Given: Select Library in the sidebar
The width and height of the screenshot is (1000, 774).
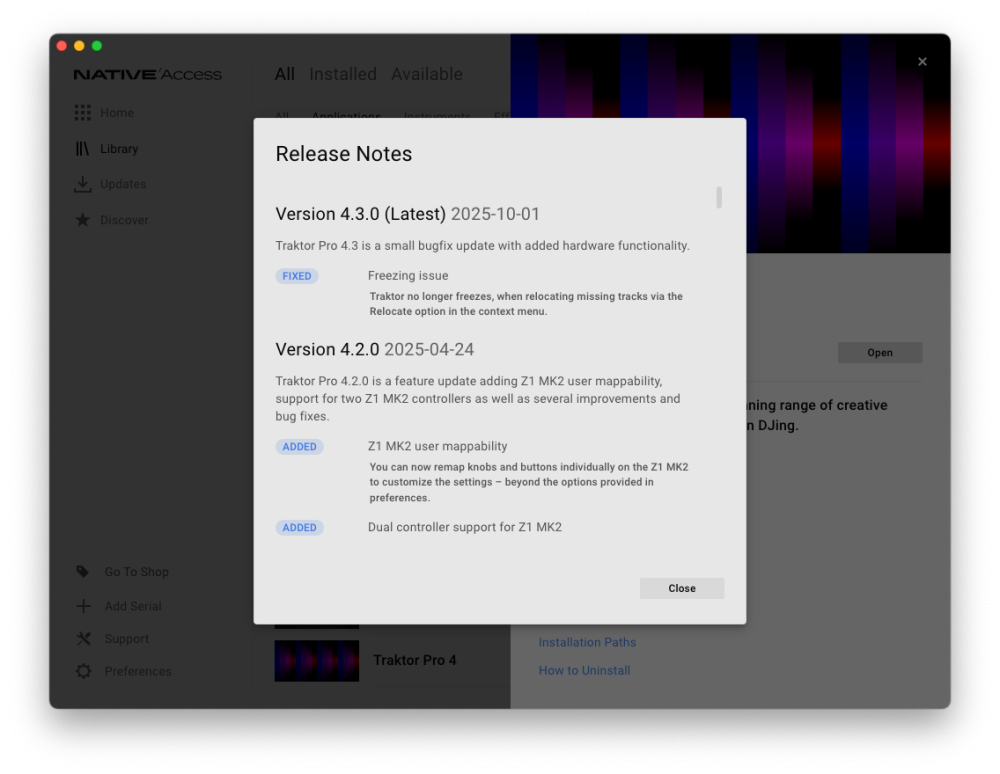Looking at the screenshot, I should 119,149.
